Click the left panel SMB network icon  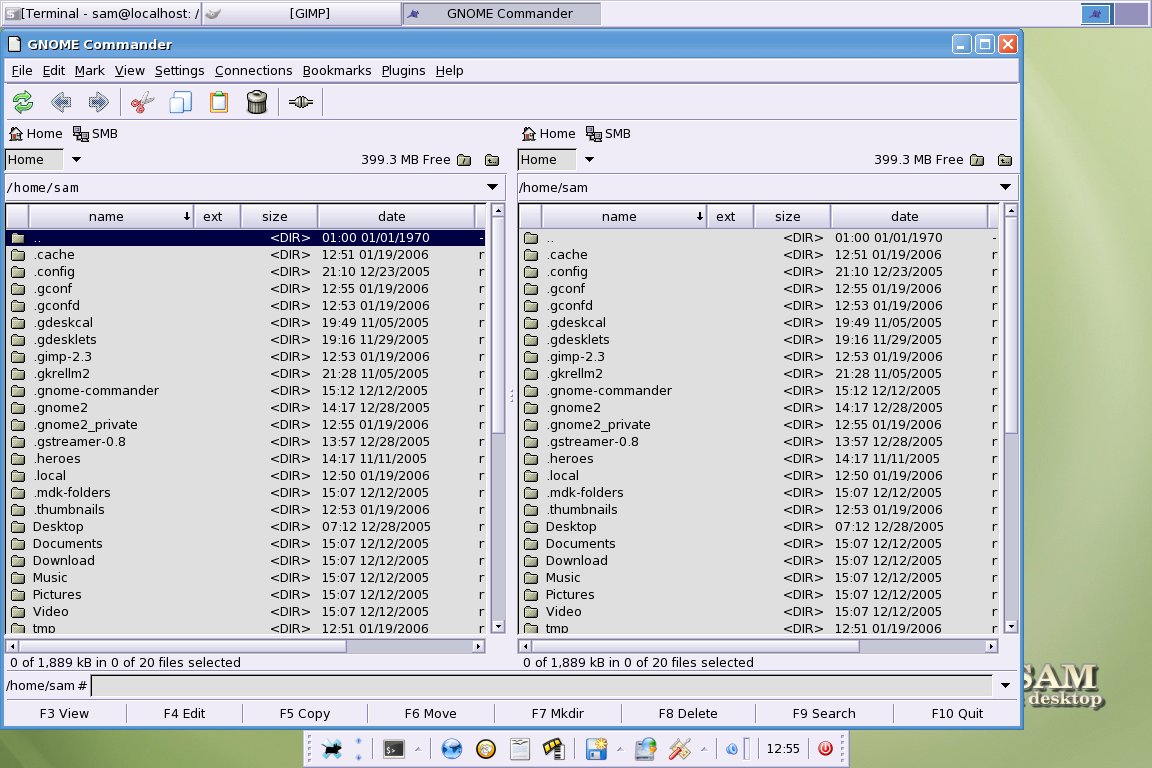(x=96, y=134)
